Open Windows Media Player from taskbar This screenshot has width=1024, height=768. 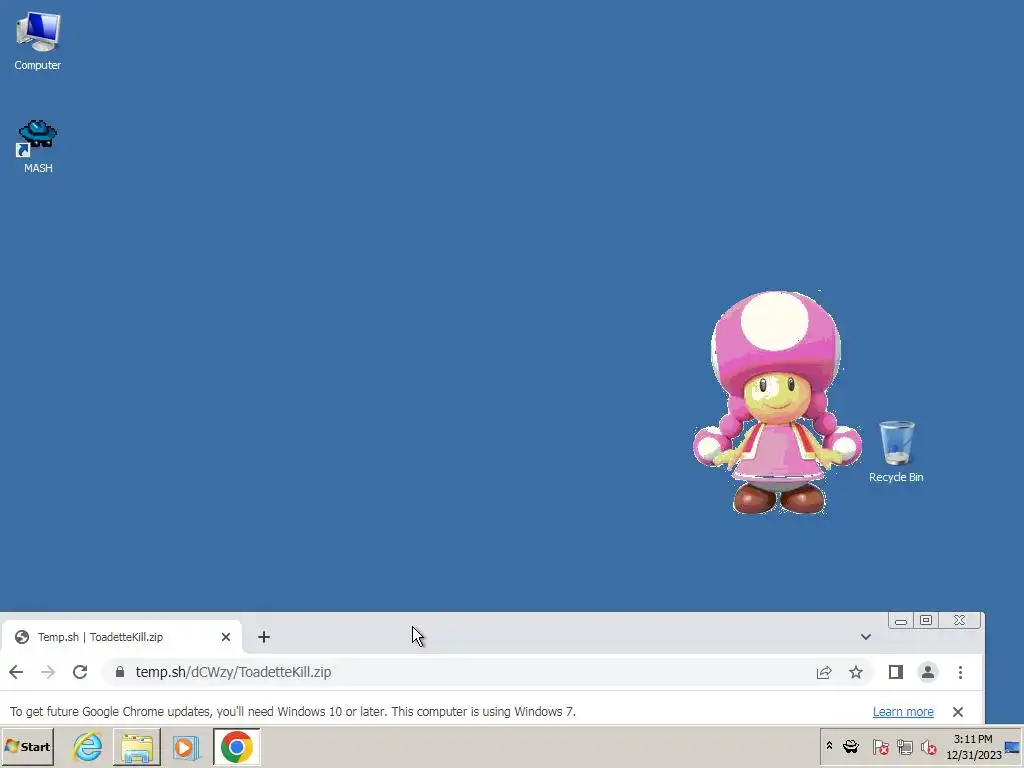tap(186, 746)
